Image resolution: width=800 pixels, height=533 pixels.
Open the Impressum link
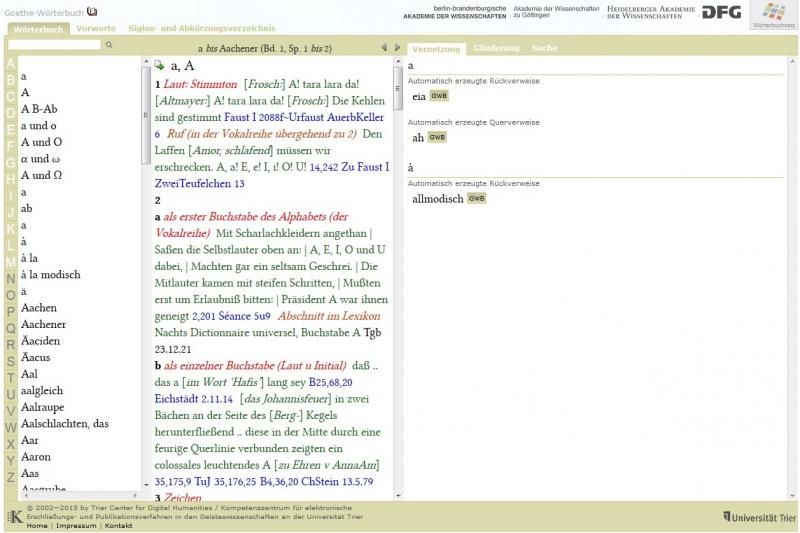(x=76, y=525)
